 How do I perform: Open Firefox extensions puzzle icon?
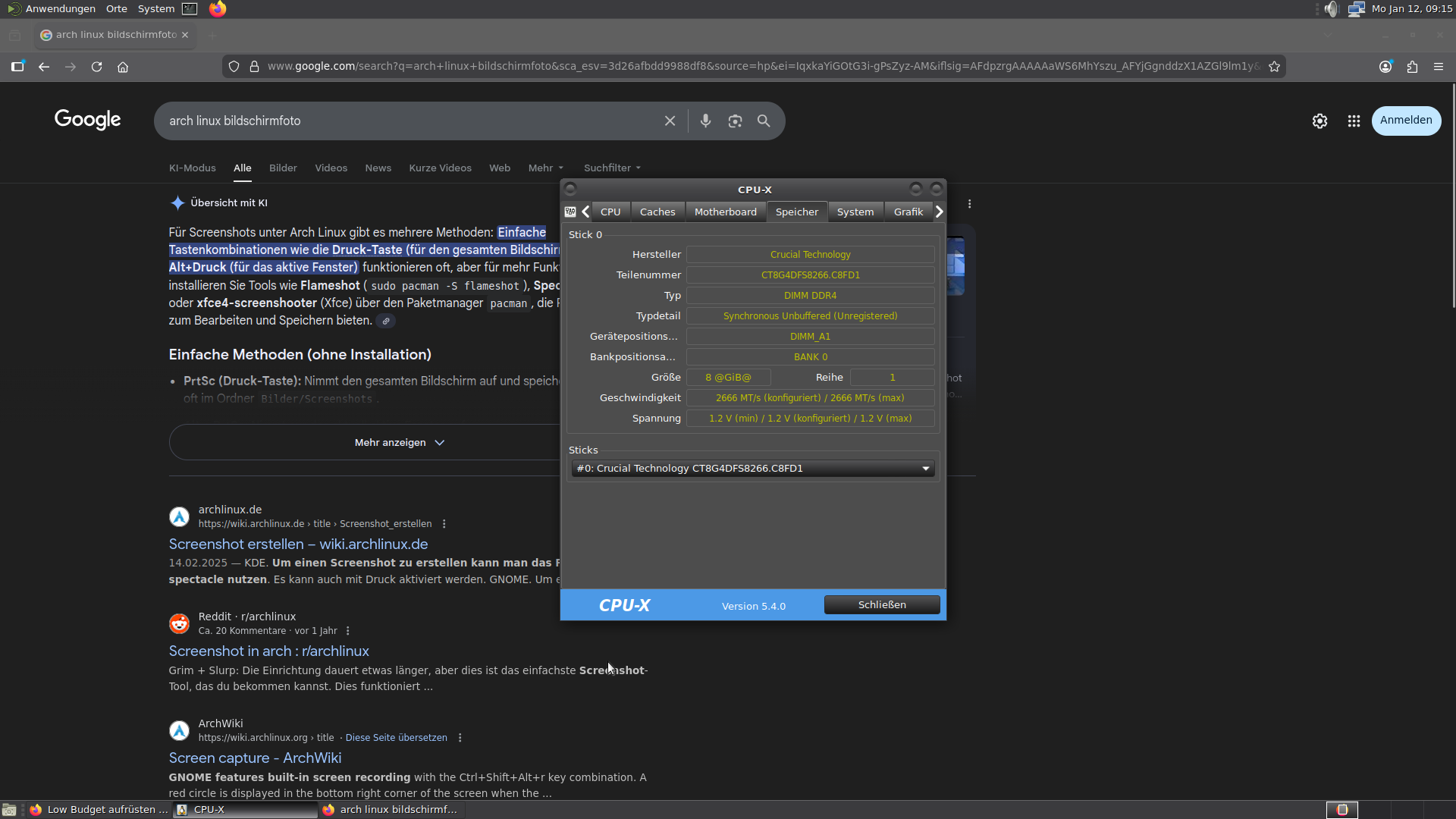(x=1412, y=67)
